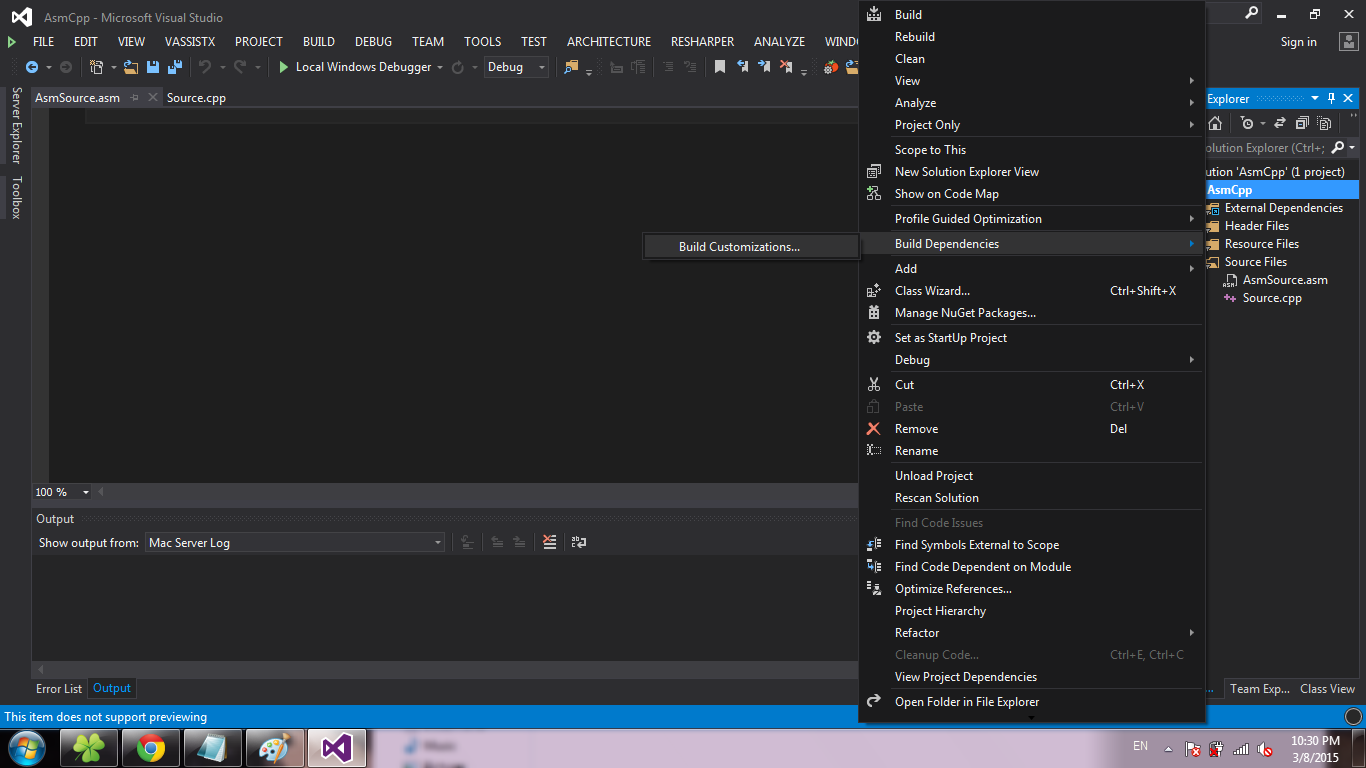This screenshot has height=768, width=1366.
Task: Click the New Project toolbar icon
Action: pyautogui.click(x=97, y=67)
